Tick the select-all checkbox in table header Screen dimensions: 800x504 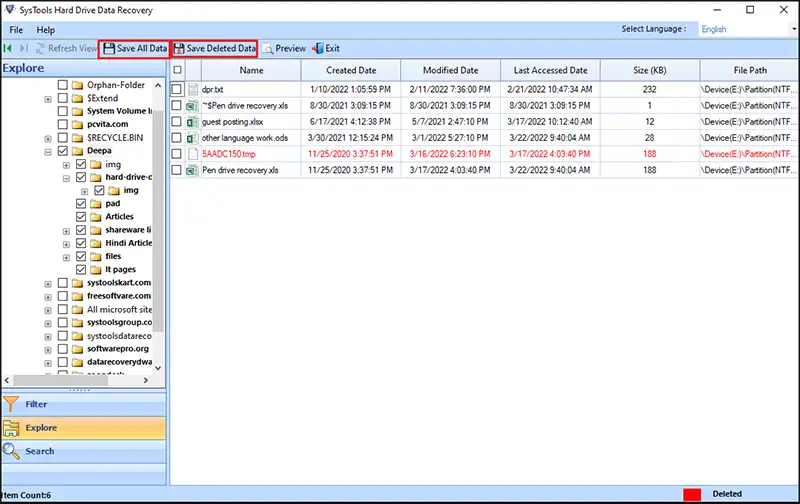[x=177, y=70]
